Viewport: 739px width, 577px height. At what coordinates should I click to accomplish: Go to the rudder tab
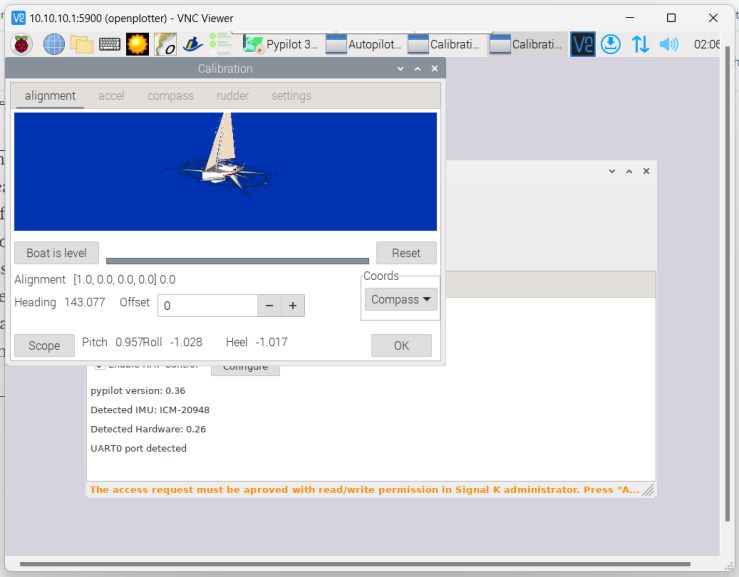coord(232,96)
